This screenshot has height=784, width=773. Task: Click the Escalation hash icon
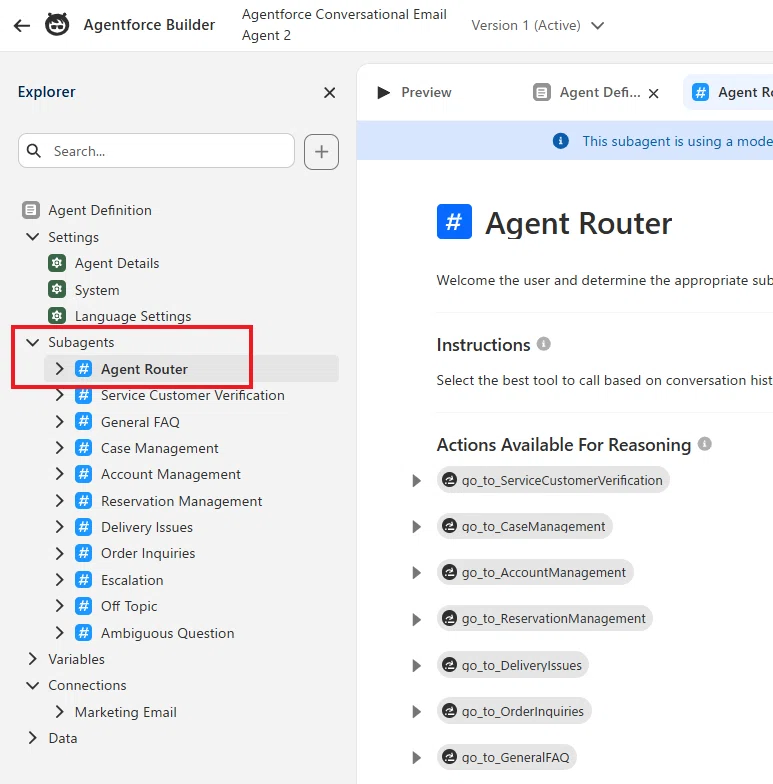tap(84, 580)
